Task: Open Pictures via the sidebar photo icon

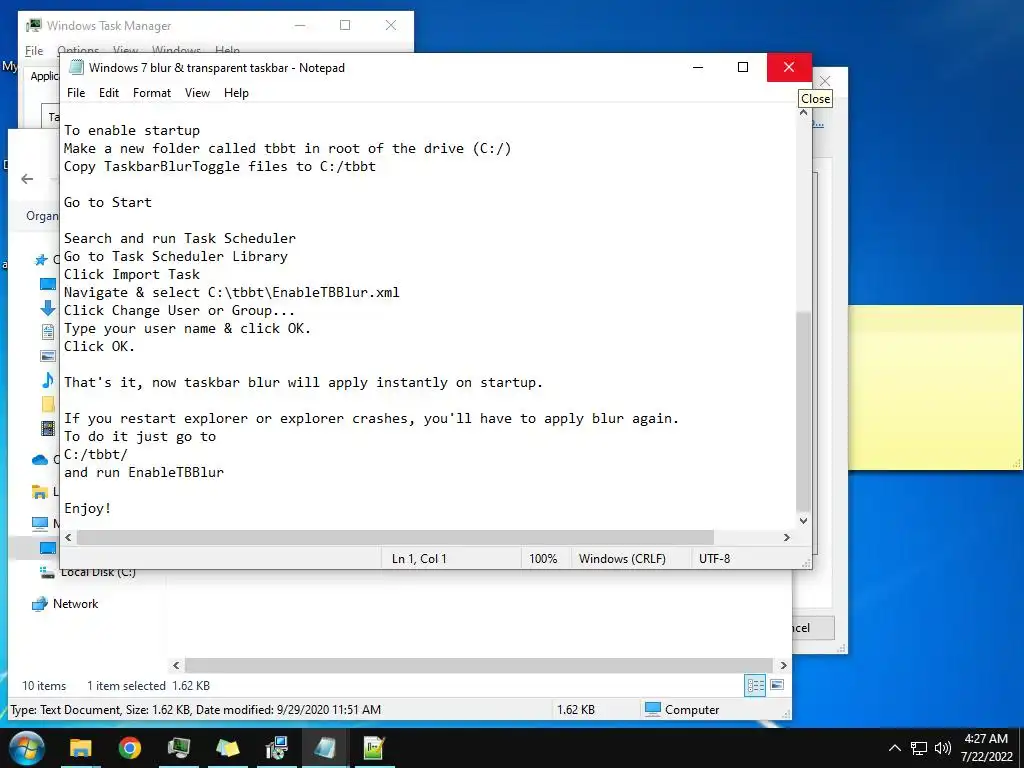Action: point(48,356)
